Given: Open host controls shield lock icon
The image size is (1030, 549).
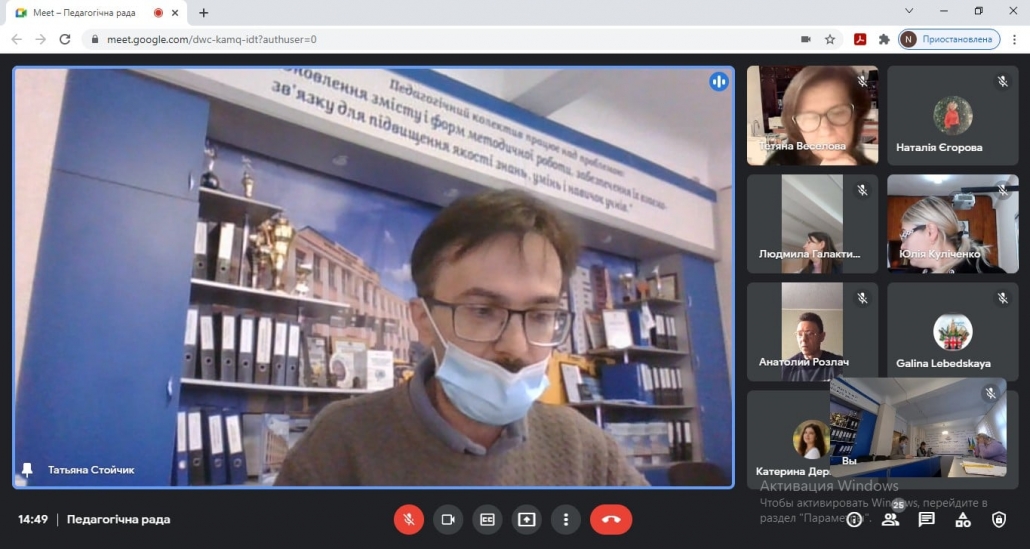Looking at the screenshot, I should [998, 520].
